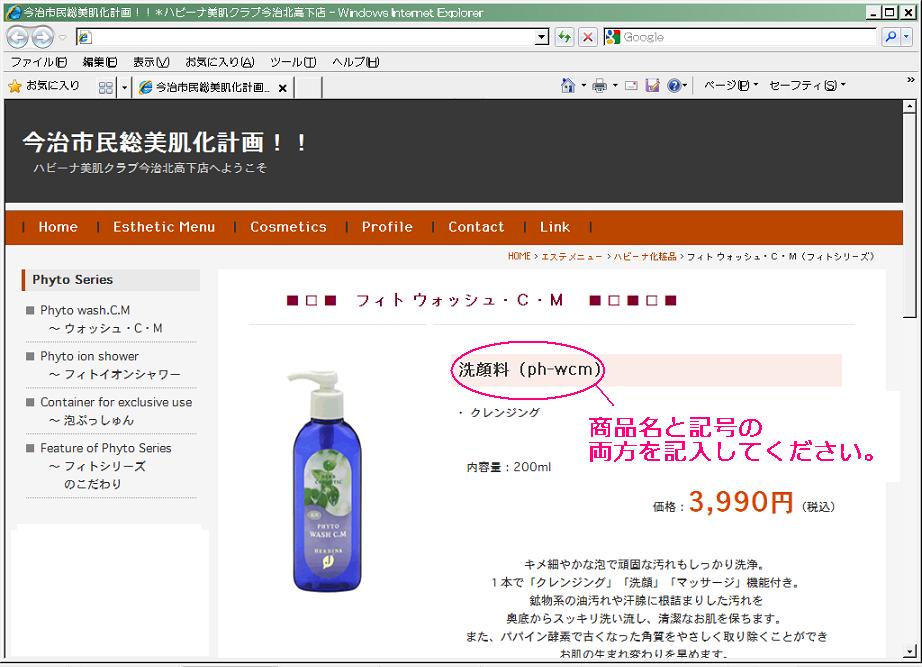Click the HOME breadcrumb link
The height and width of the screenshot is (667, 922).
click(519, 256)
